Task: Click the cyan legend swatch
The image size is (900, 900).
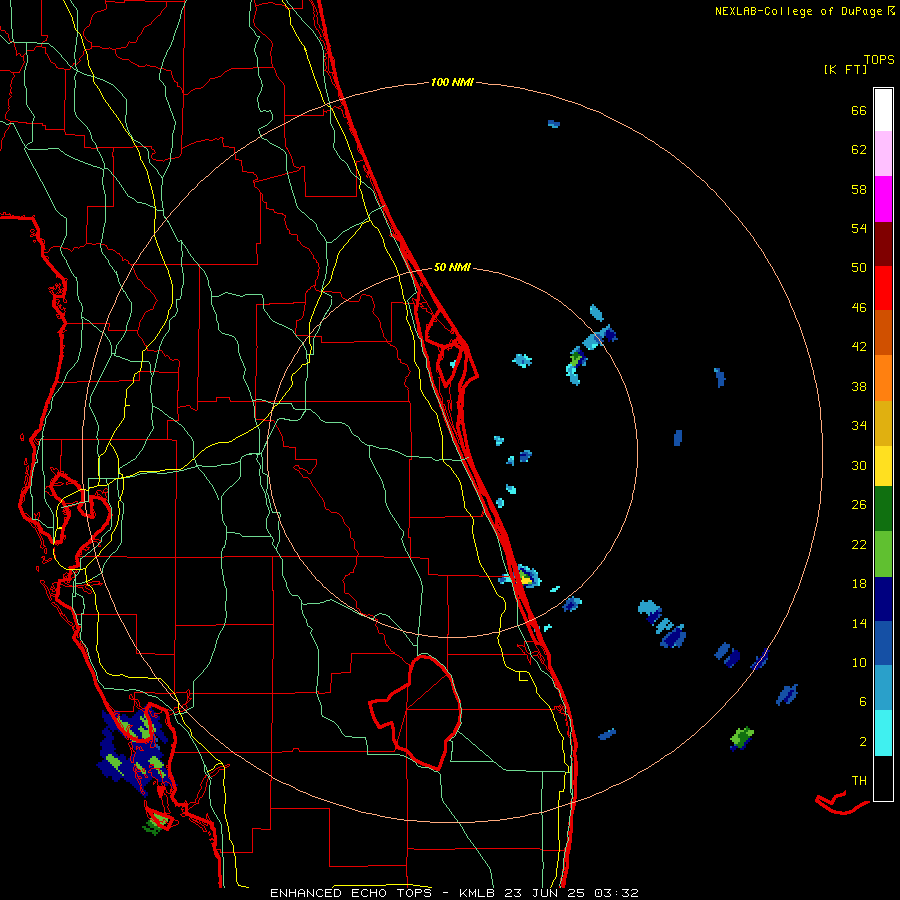Action: pos(883,733)
